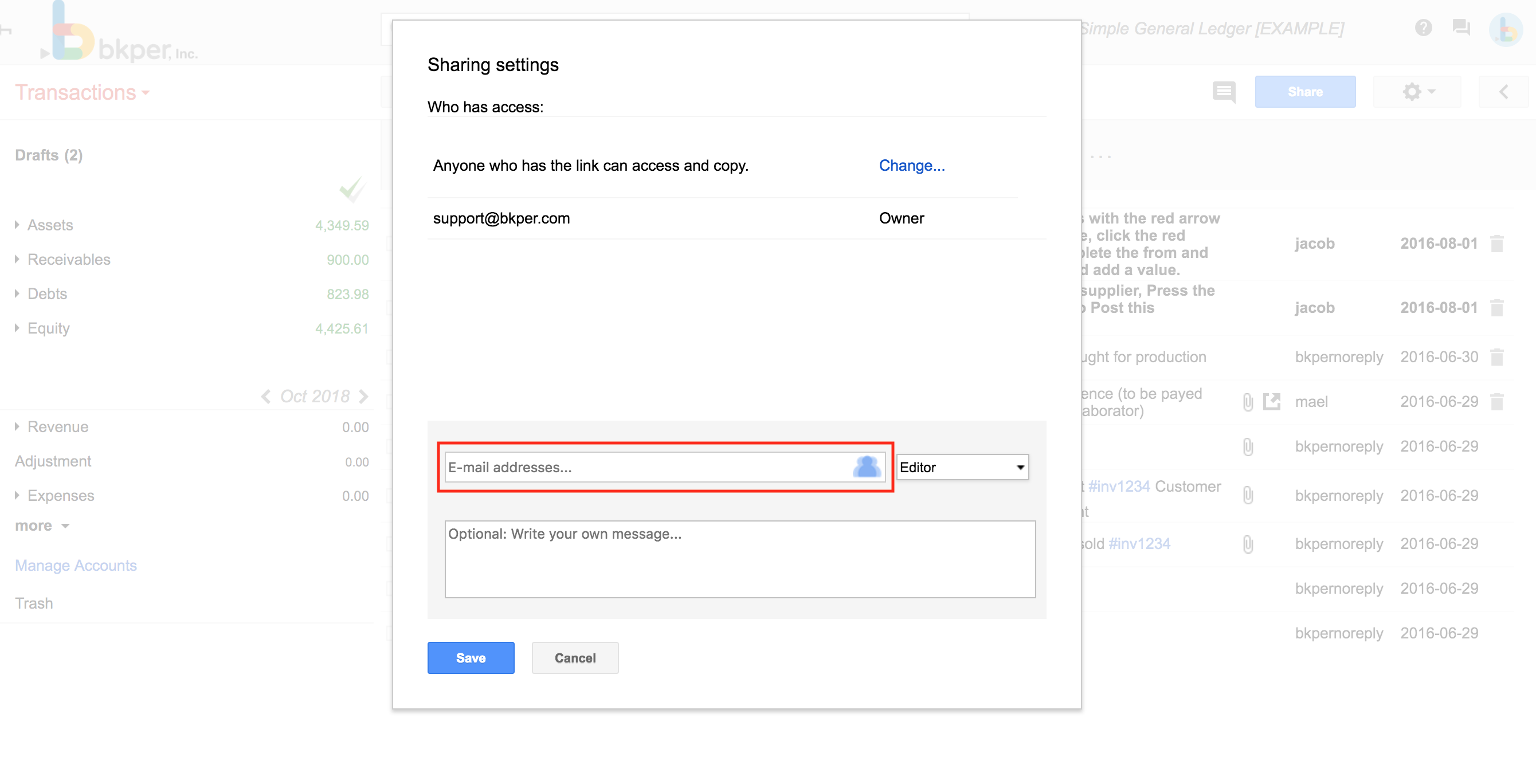
Task: Click Change... to edit link access
Action: 912,165
